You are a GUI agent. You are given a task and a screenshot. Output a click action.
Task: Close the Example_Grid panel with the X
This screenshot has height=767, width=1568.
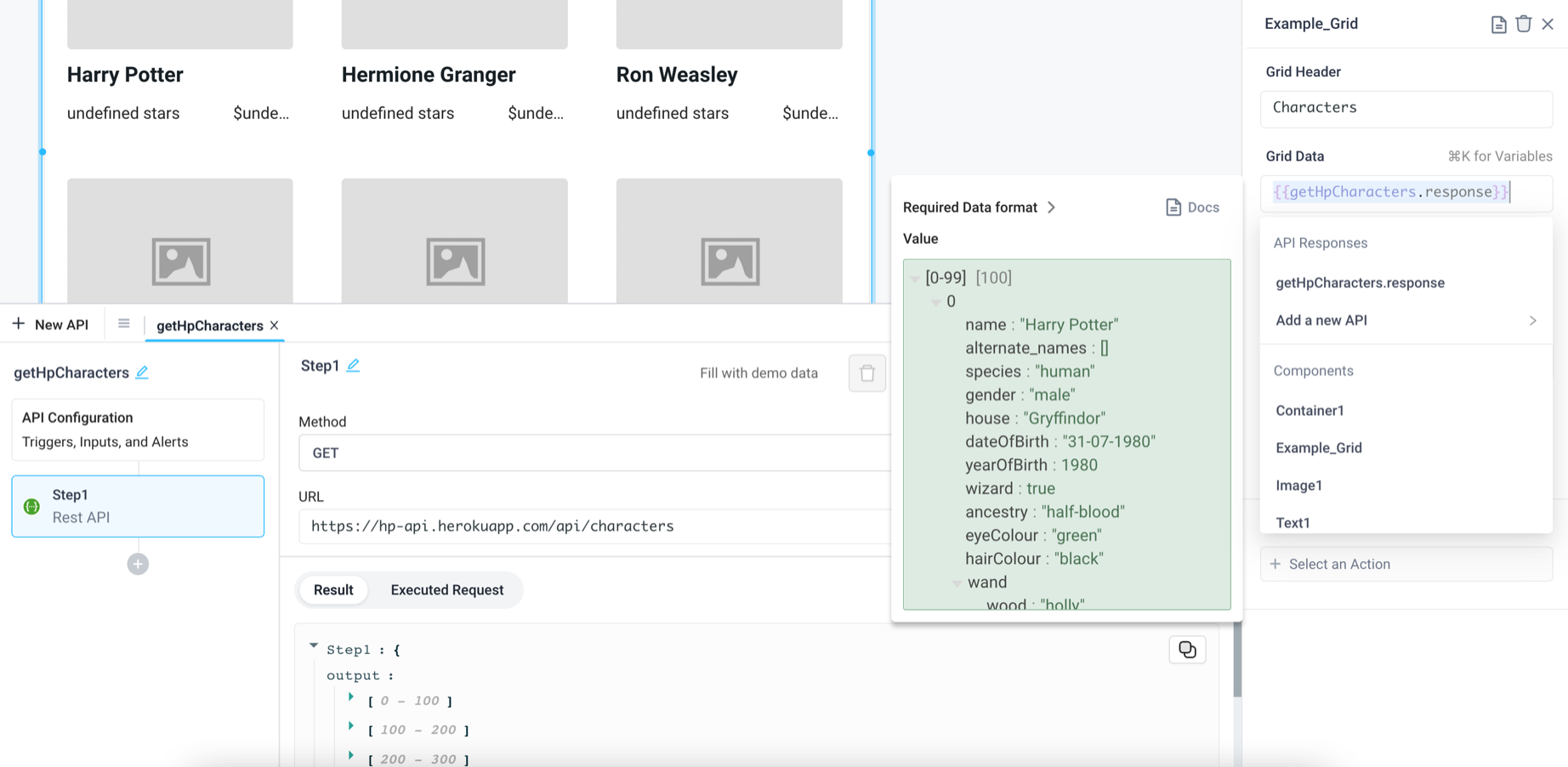coord(1549,24)
